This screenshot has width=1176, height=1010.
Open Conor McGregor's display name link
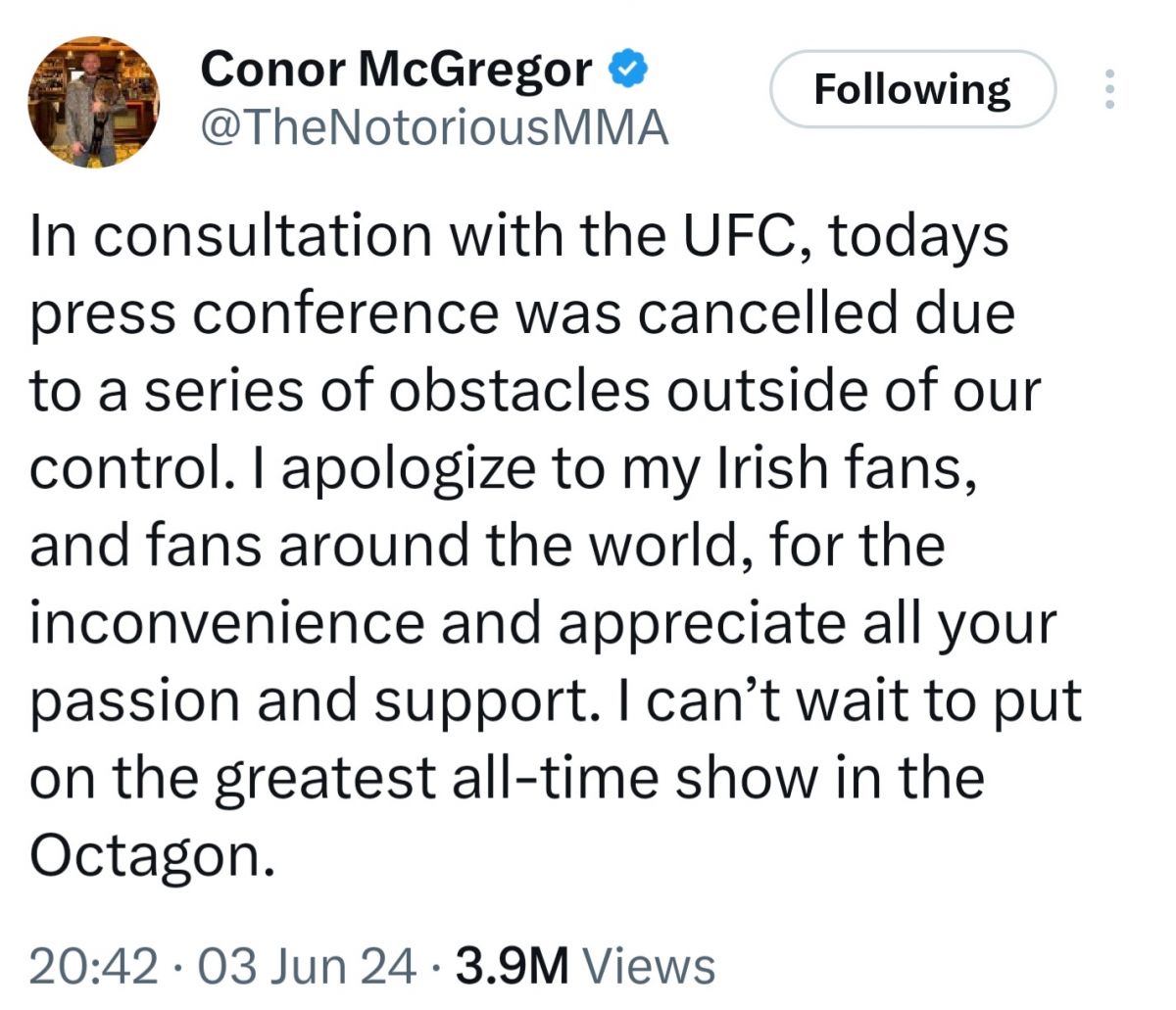click(392, 67)
